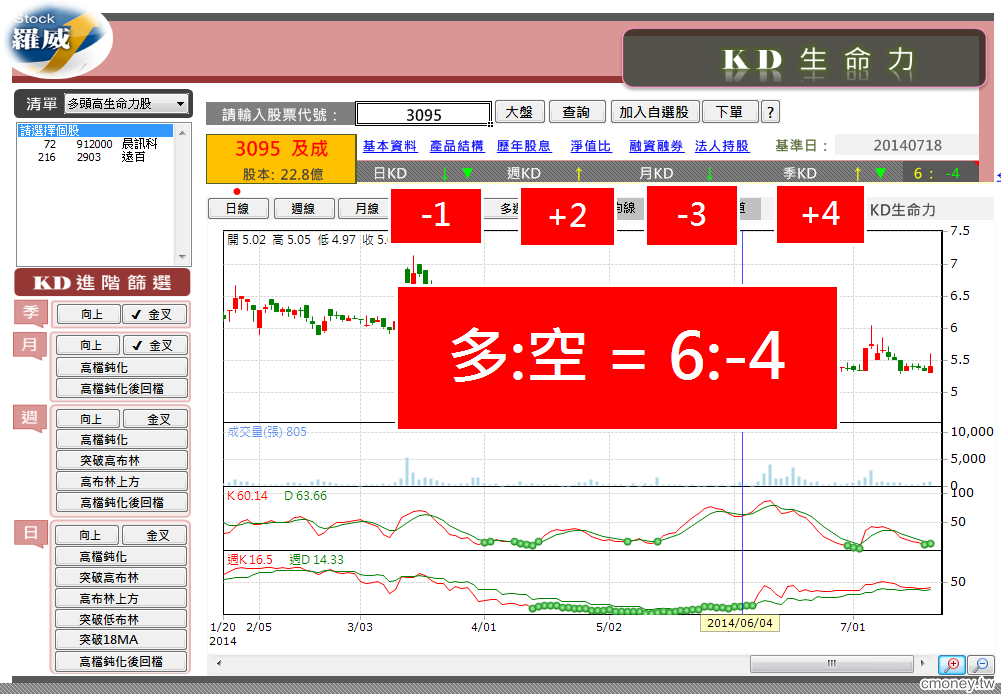This screenshot has width=1001, height=694.
Task: Click the stock list scroll-up arrow
Action: [x=183, y=133]
